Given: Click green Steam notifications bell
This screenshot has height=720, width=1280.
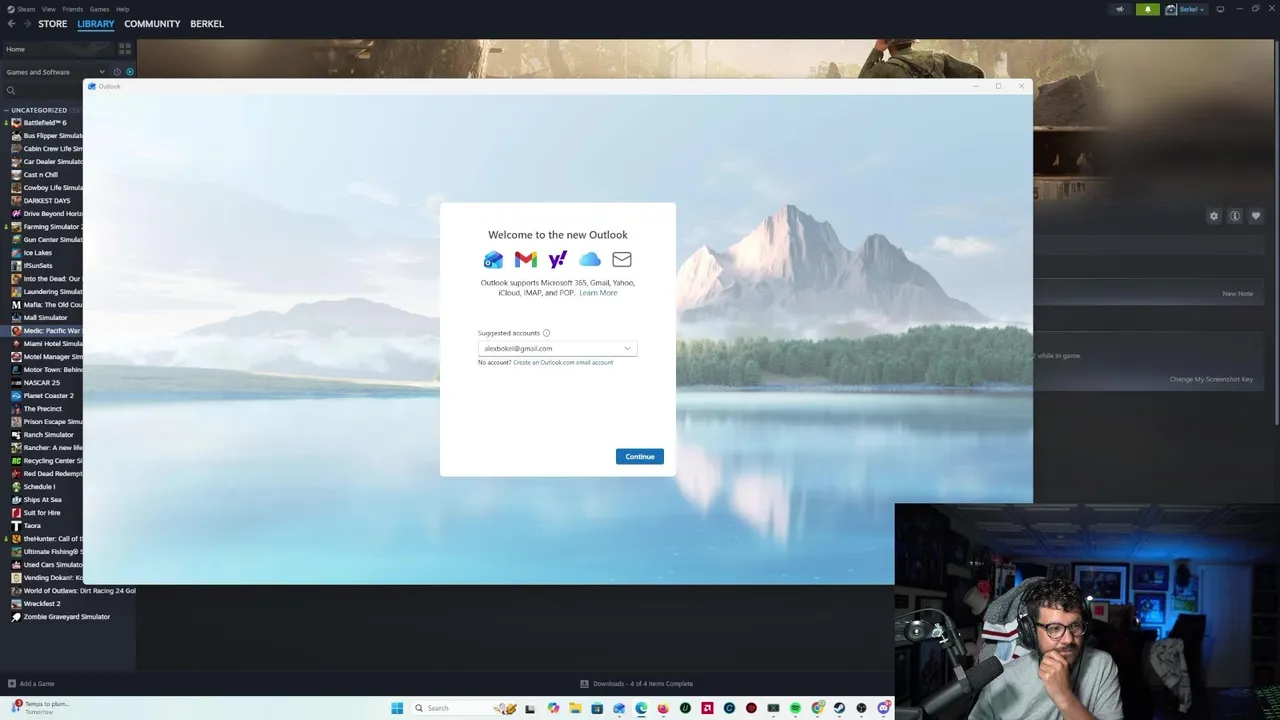Looking at the screenshot, I should click(1147, 9).
